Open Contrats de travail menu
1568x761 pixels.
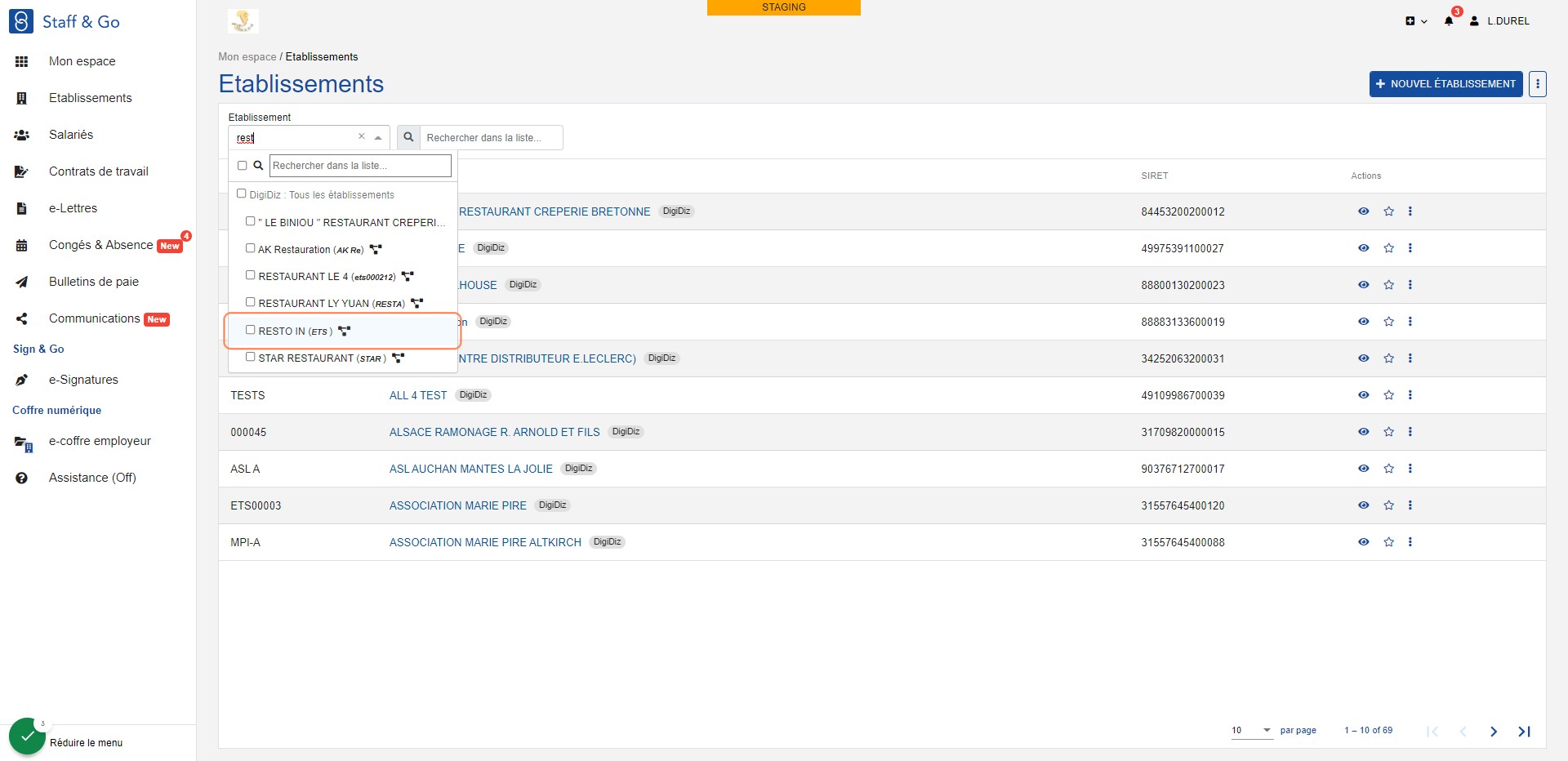pos(98,171)
